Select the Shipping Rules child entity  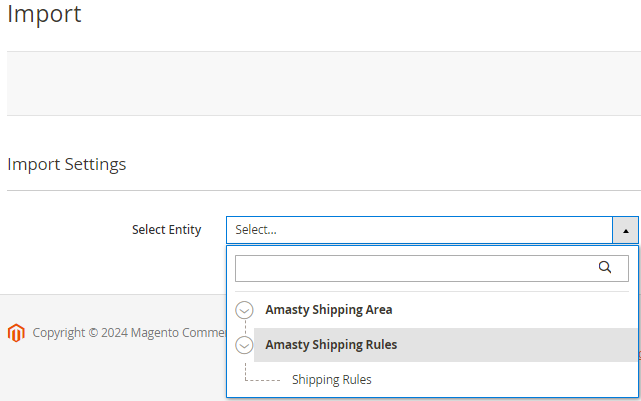coord(332,380)
